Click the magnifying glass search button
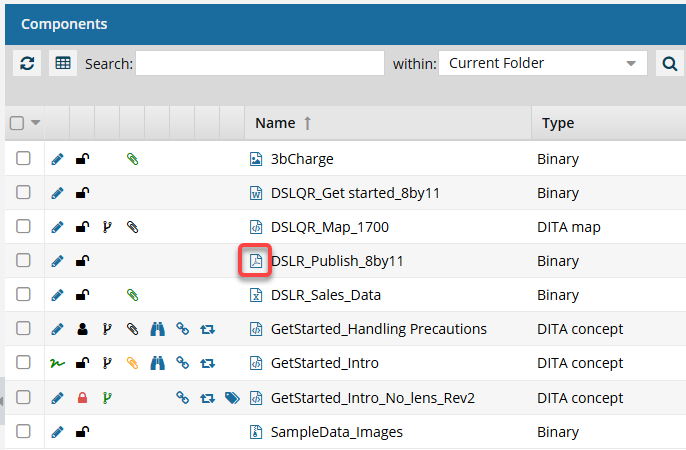The width and height of the screenshot is (686, 450). (669, 64)
